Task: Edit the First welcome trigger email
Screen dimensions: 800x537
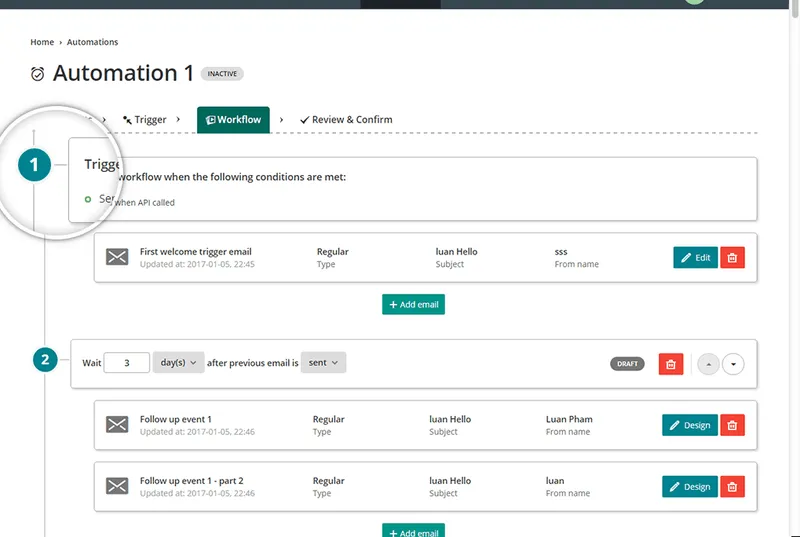Action: click(x=695, y=258)
